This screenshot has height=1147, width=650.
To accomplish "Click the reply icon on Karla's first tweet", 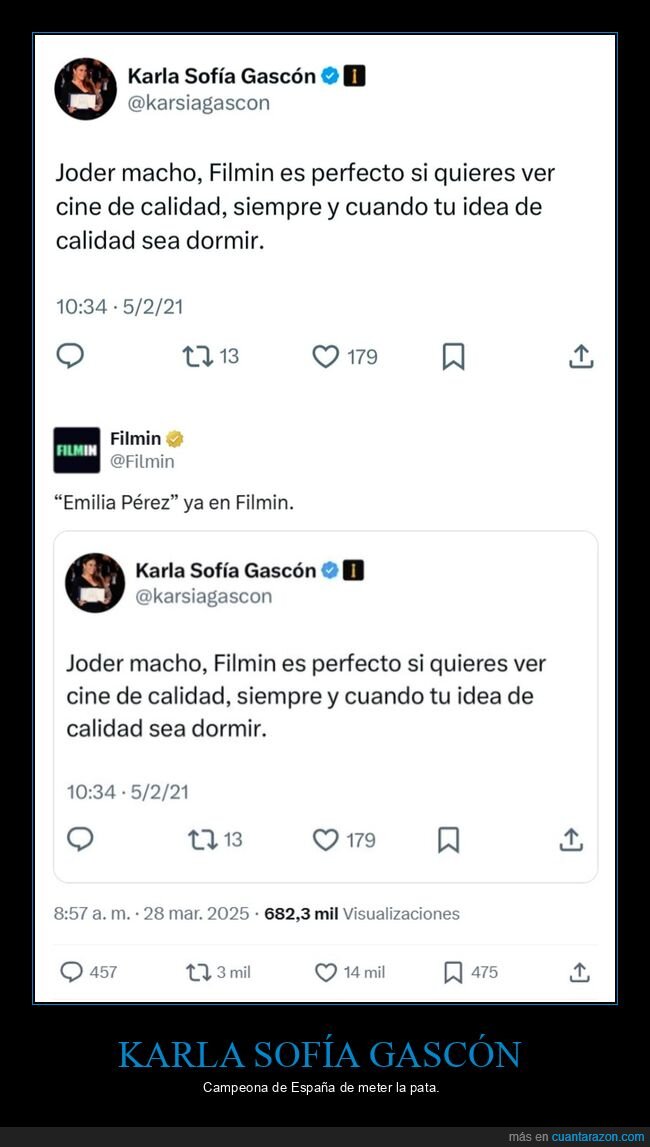I will tap(70, 356).
